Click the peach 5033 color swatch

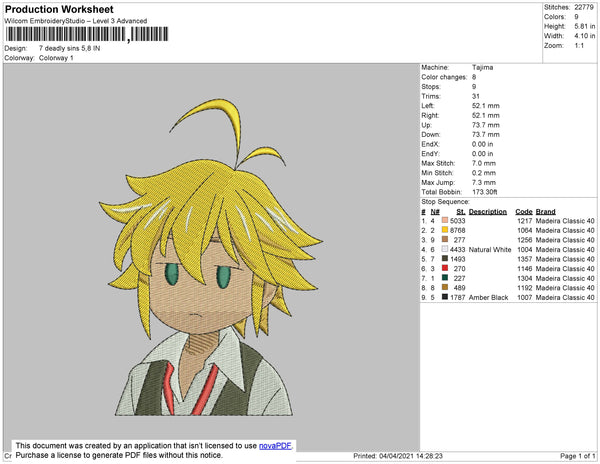coord(445,220)
